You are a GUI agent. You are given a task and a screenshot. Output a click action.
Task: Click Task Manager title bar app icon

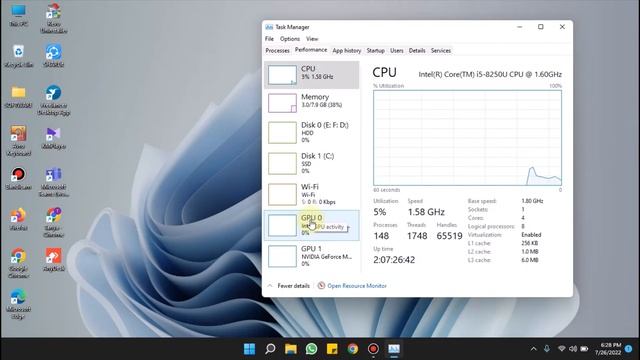click(x=269, y=27)
